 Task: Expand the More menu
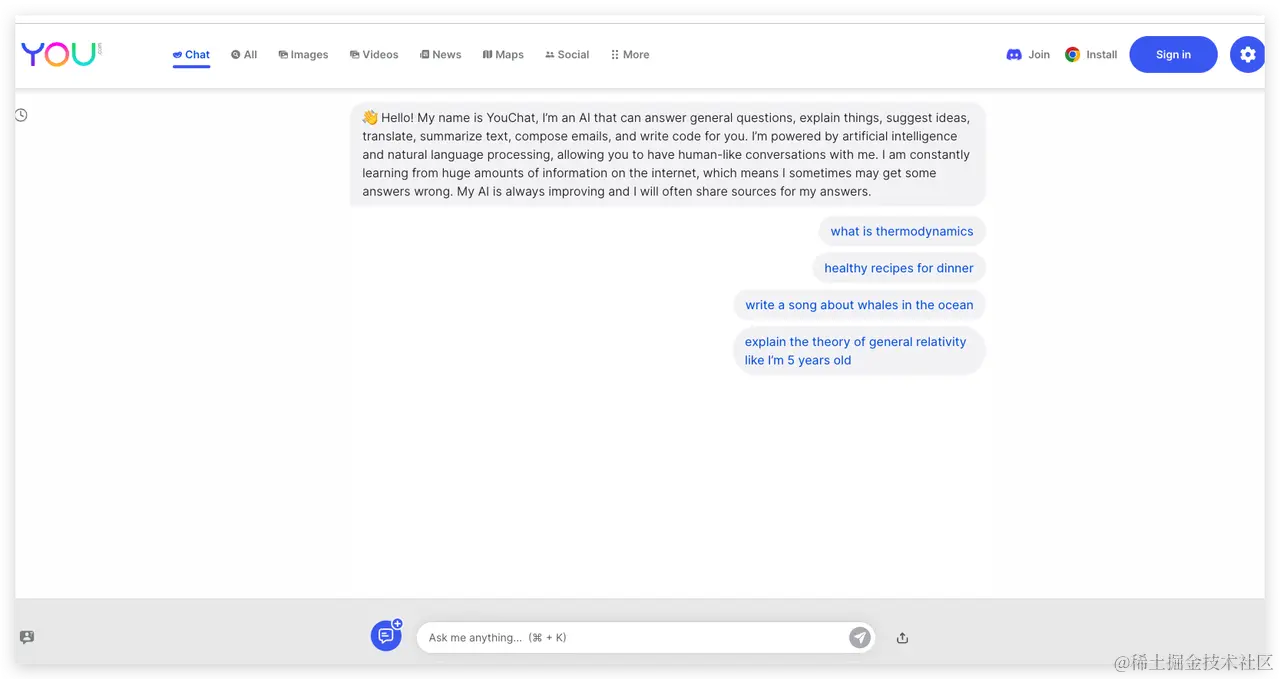pyautogui.click(x=630, y=55)
